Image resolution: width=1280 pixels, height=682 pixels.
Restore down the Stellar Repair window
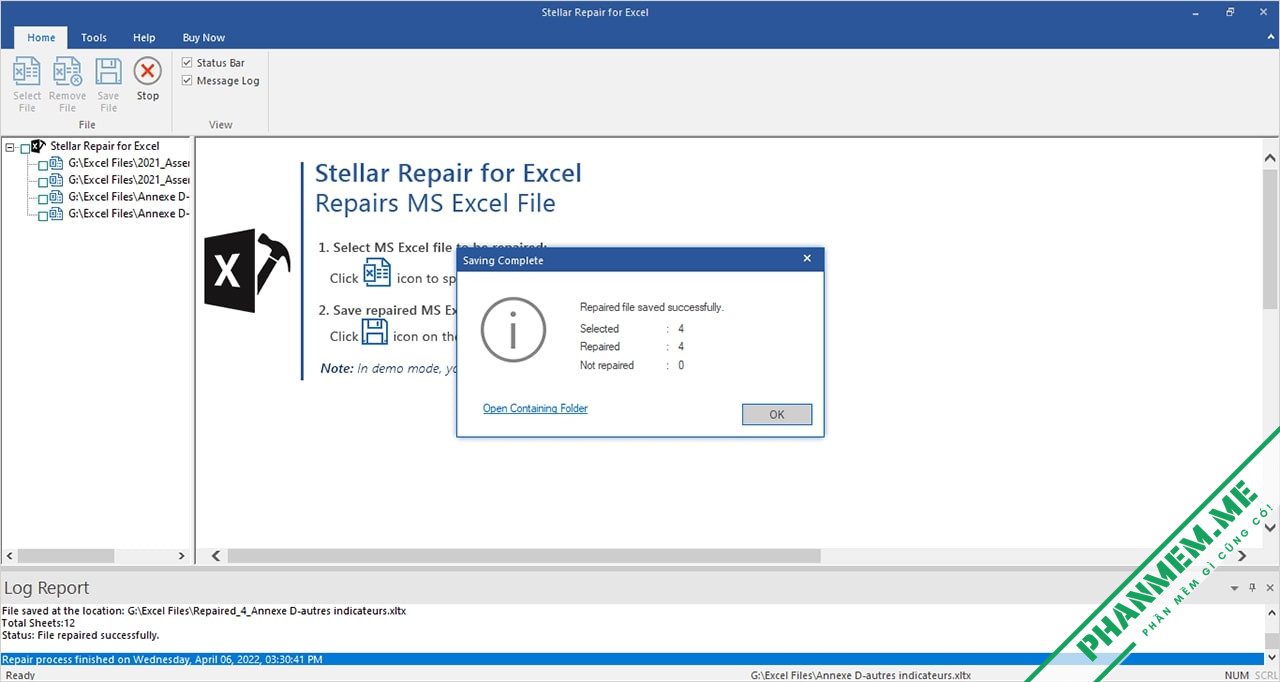pos(1230,13)
